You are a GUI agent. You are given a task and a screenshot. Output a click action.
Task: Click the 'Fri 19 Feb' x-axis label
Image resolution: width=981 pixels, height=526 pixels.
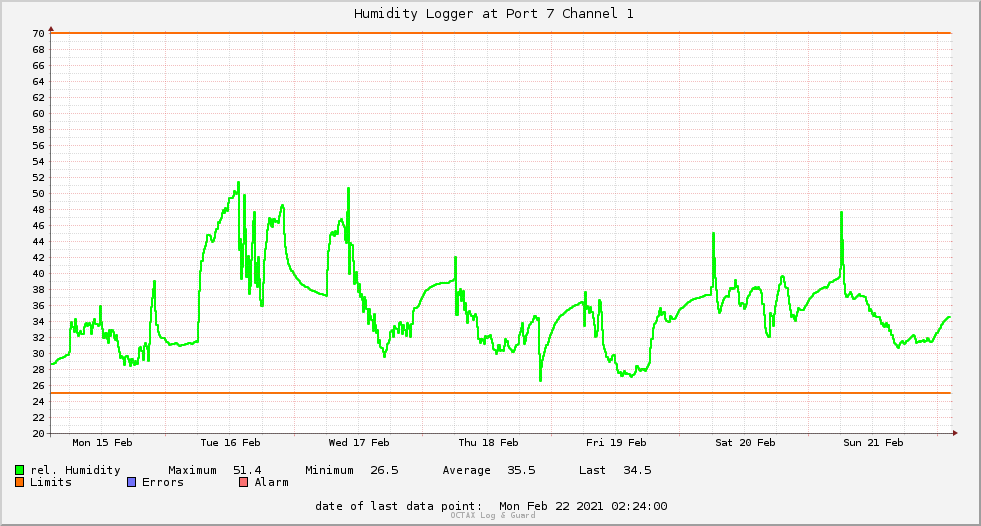[x=616, y=443]
